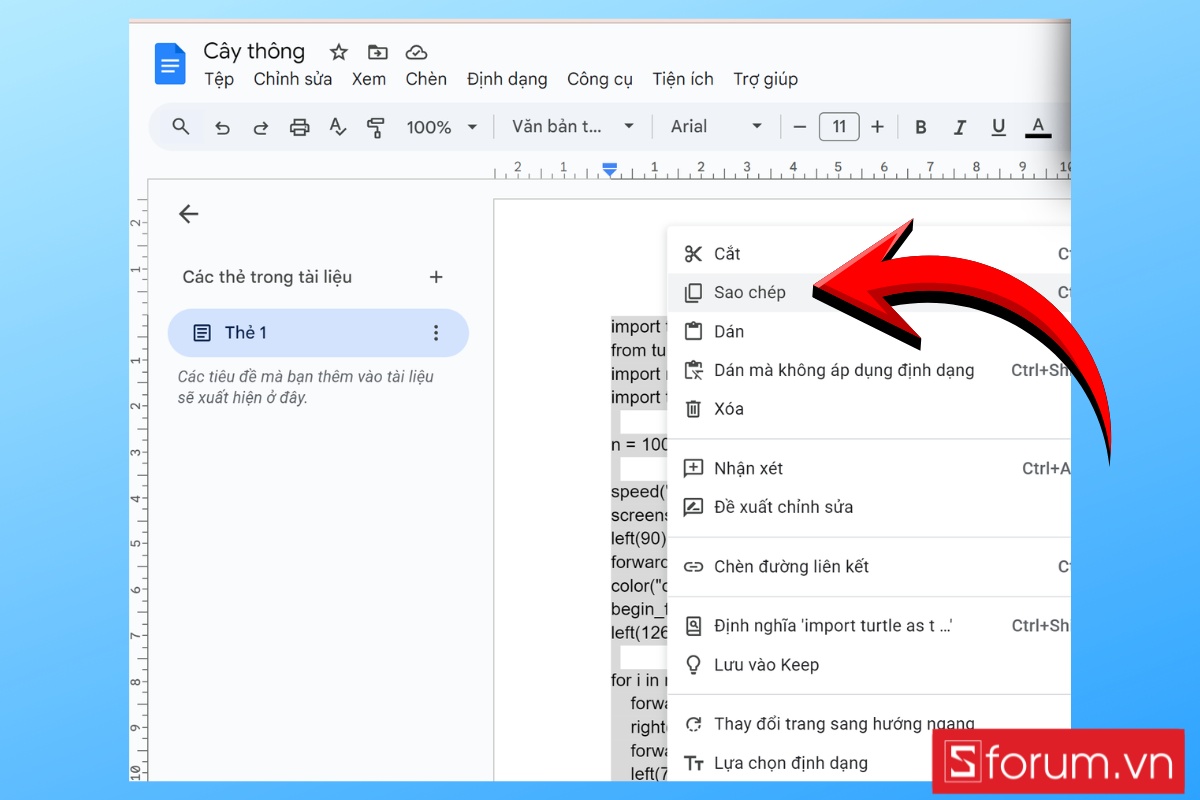Toggle bold formatting

tap(920, 127)
